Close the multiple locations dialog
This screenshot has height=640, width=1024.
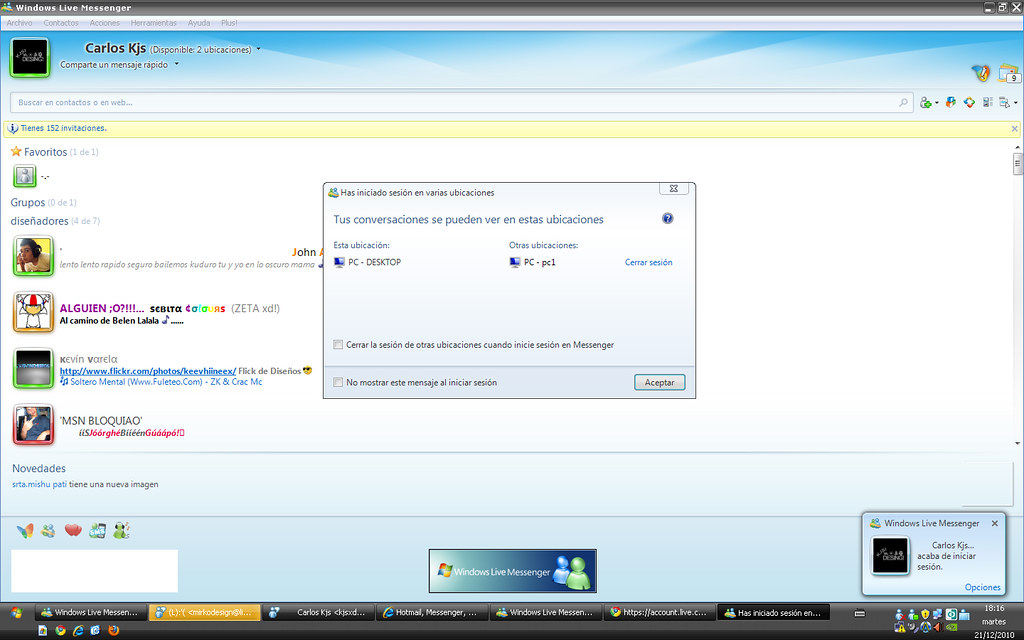tap(673, 189)
